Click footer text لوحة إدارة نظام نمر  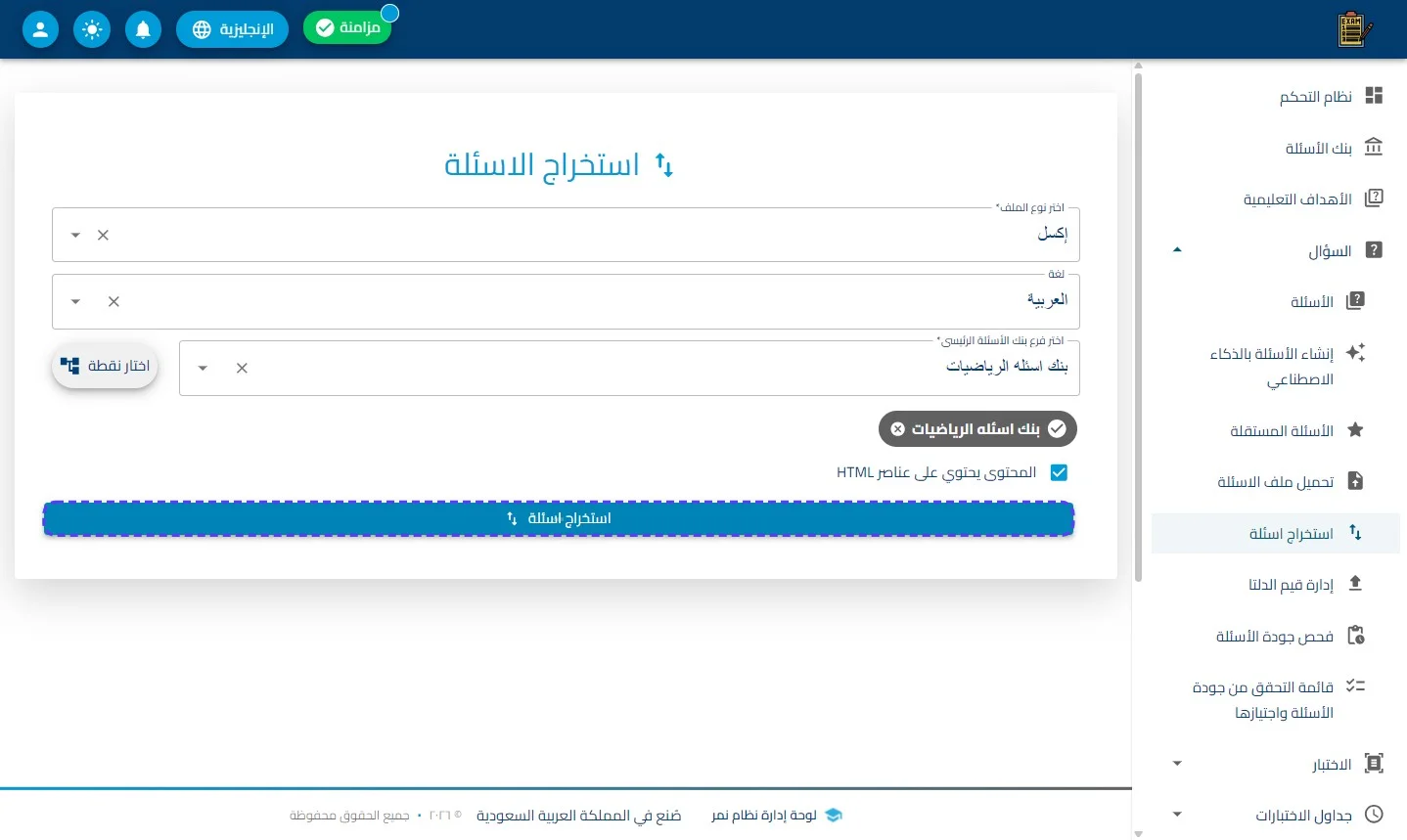764,816
